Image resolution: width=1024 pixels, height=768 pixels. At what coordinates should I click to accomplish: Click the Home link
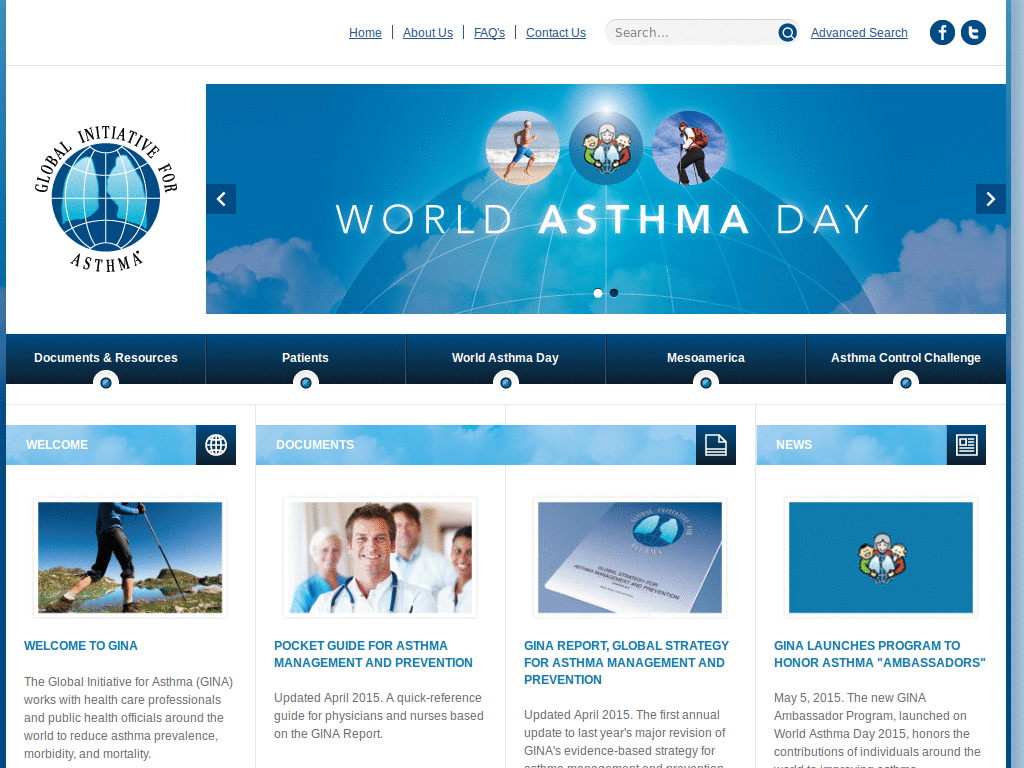click(x=365, y=33)
